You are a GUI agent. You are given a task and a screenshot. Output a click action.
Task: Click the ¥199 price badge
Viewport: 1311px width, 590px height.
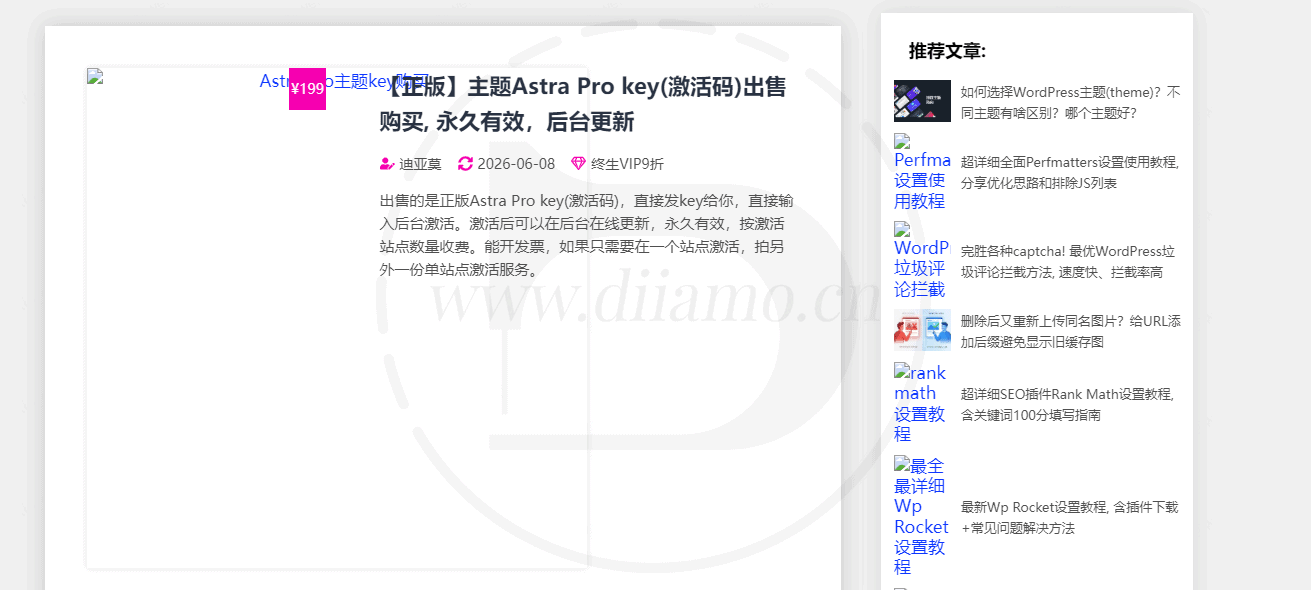point(307,89)
